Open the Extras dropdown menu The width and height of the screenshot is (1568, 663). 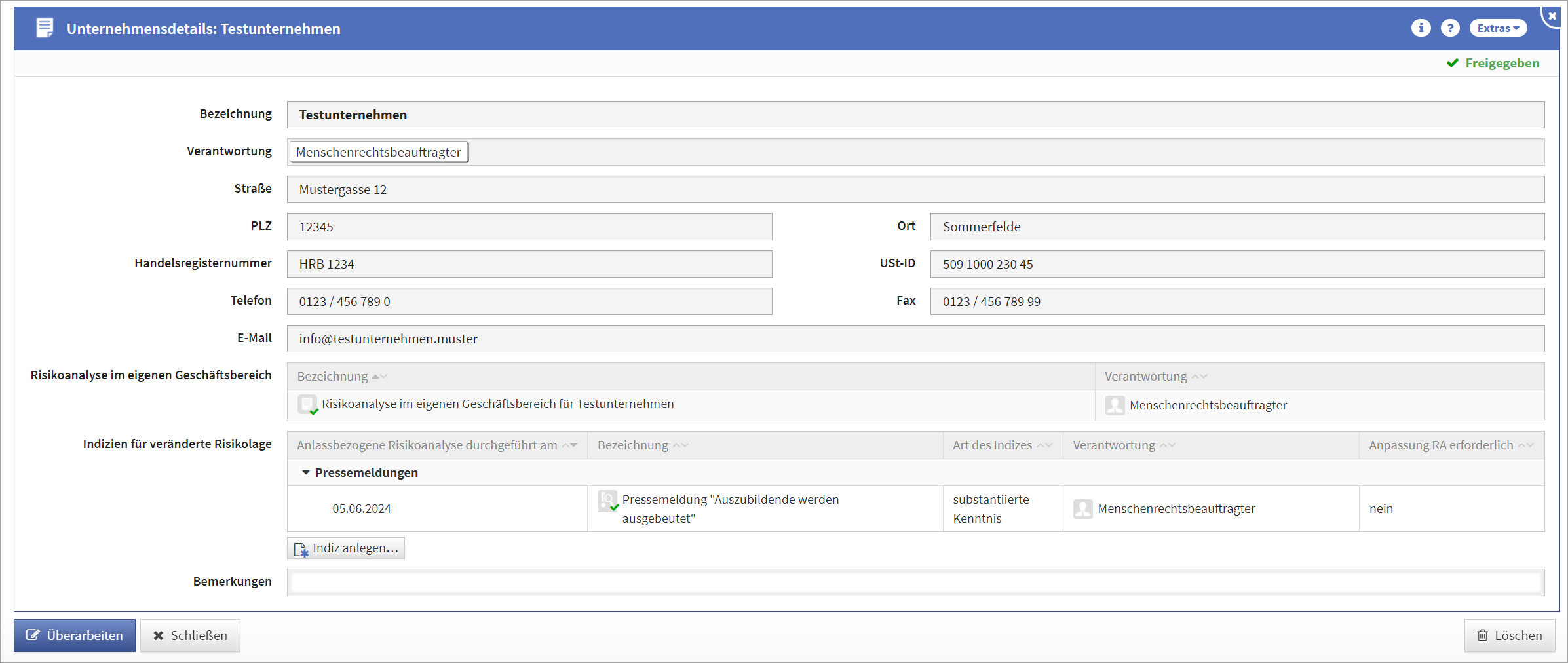click(1497, 28)
